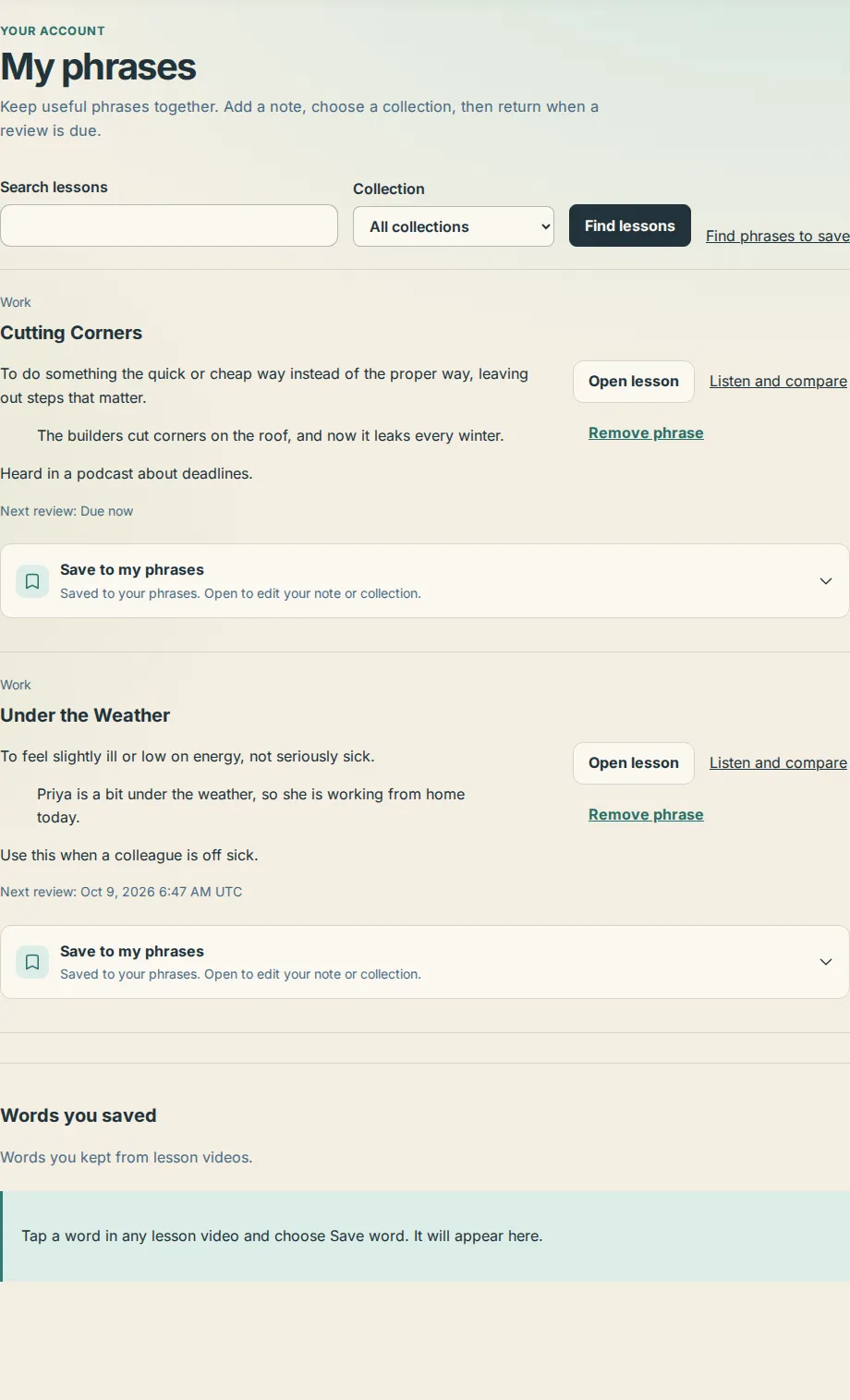Click the builders cut corners example sentence
850x1400 pixels.
(271, 435)
